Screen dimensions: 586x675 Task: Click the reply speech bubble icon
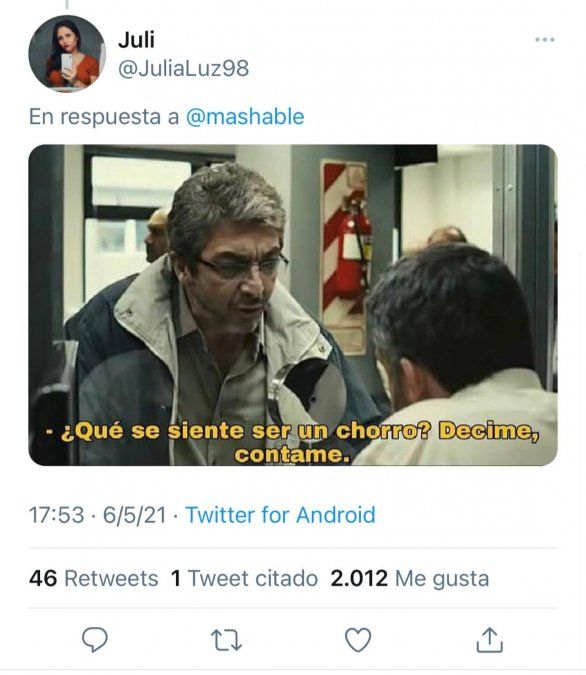(x=95, y=640)
